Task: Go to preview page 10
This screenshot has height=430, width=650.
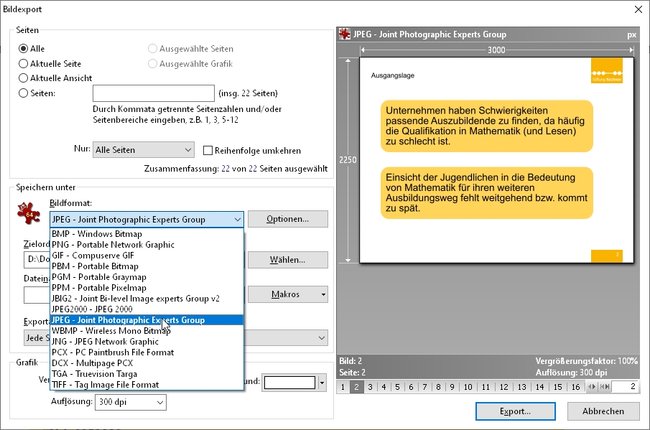Action: pos(468,387)
